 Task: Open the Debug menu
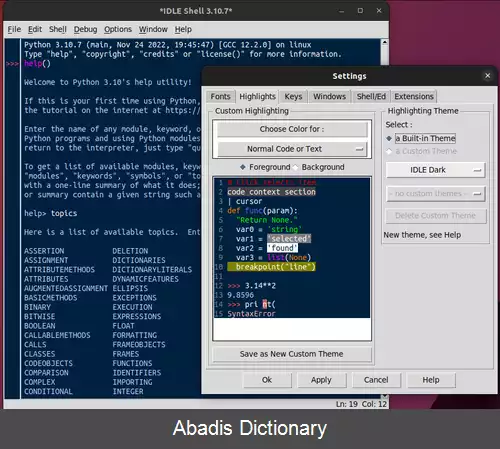(x=85, y=29)
